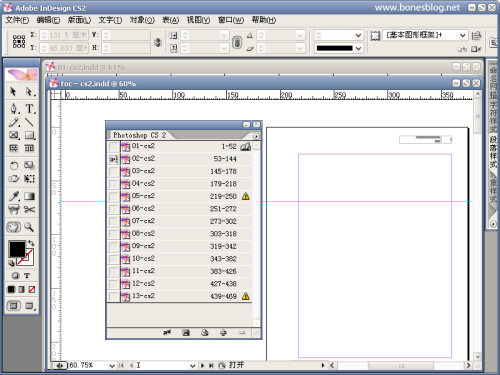
Task: Open the 文字(T) menu
Action: tap(110, 20)
